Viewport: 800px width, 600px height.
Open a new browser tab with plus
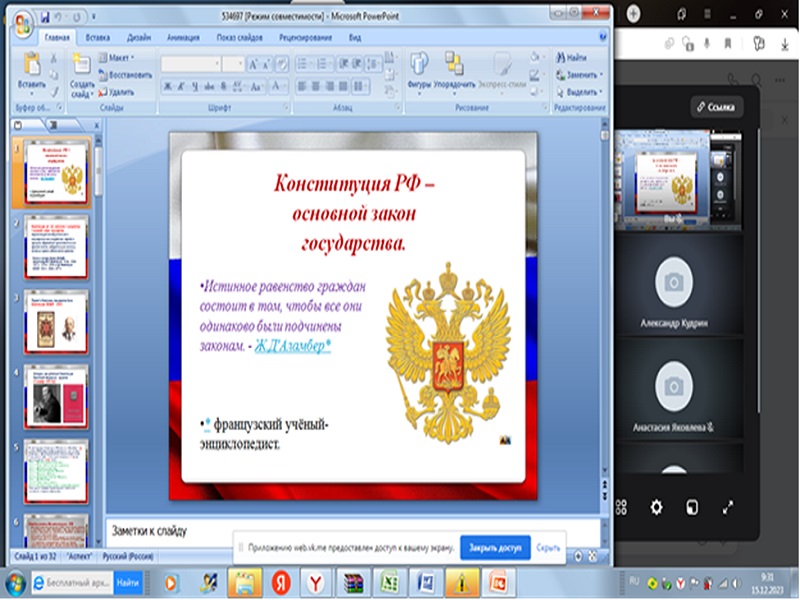click(633, 13)
